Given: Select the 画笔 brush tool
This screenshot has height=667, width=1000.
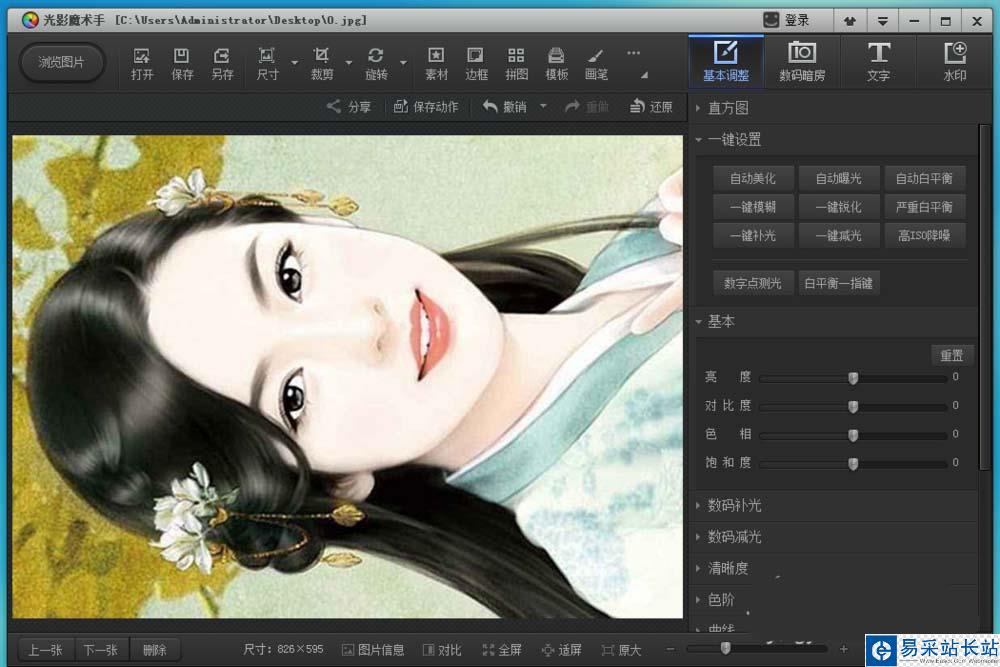Looking at the screenshot, I should point(596,63).
